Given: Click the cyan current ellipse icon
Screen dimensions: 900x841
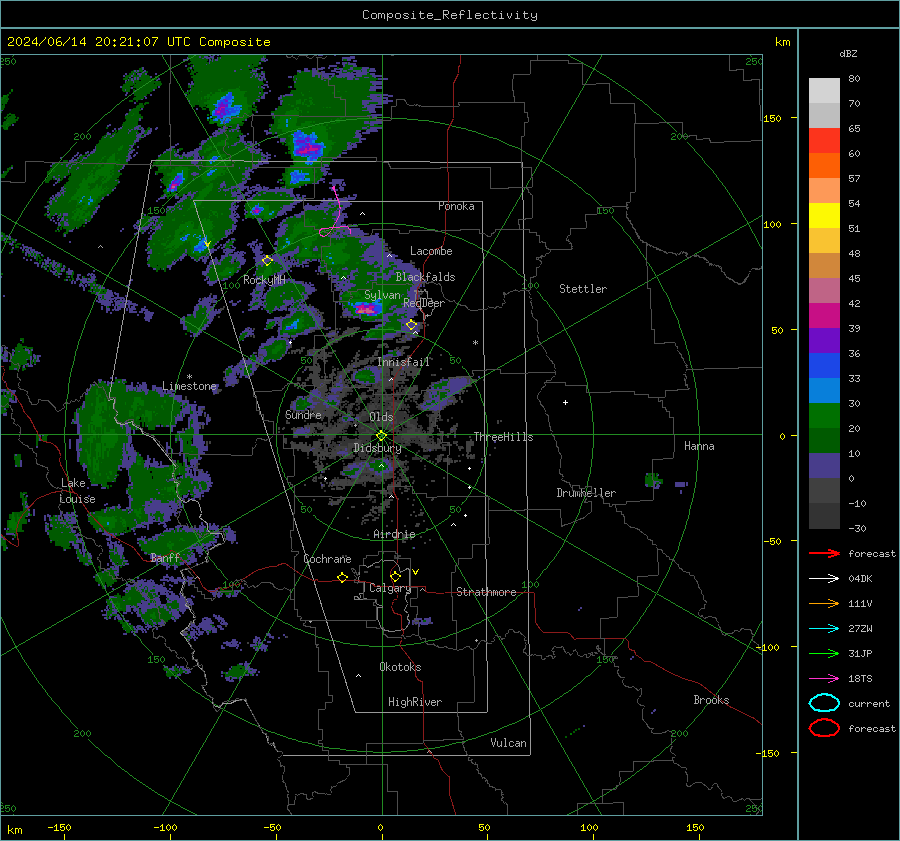Looking at the screenshot, I should 824,703.
